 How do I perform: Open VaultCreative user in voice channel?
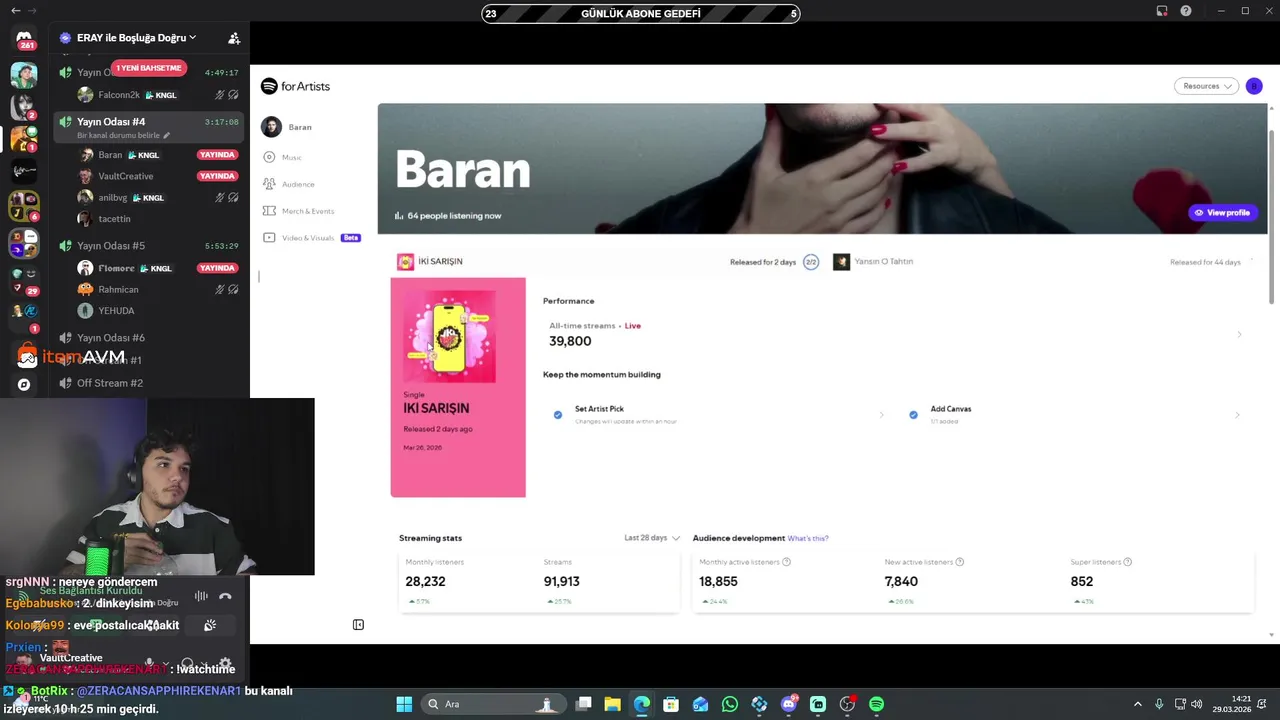tap(126, 176)
